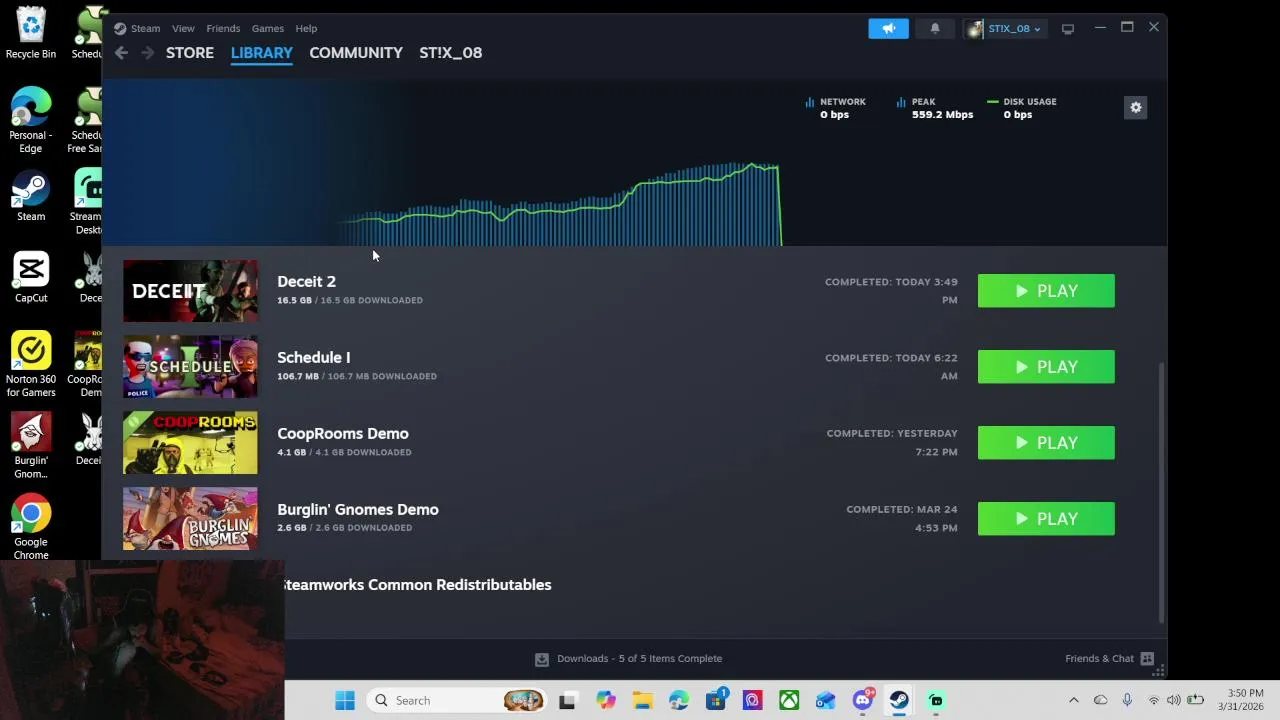Play Deceit 2
This screenshot has width=1280, height=720.
[x=1046, y=291]
